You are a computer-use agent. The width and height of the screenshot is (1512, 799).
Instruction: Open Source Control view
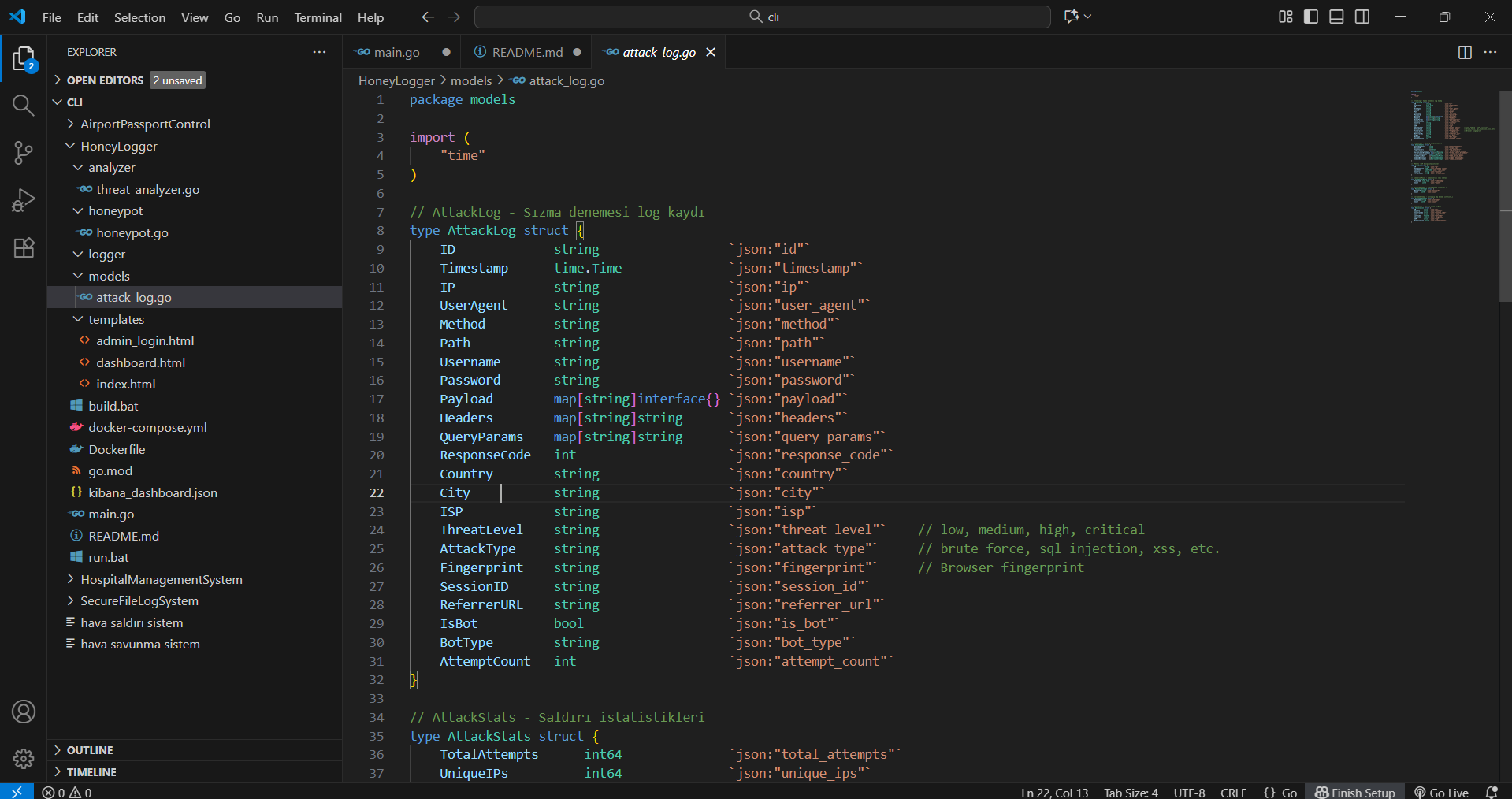click(x=24, y=153)
